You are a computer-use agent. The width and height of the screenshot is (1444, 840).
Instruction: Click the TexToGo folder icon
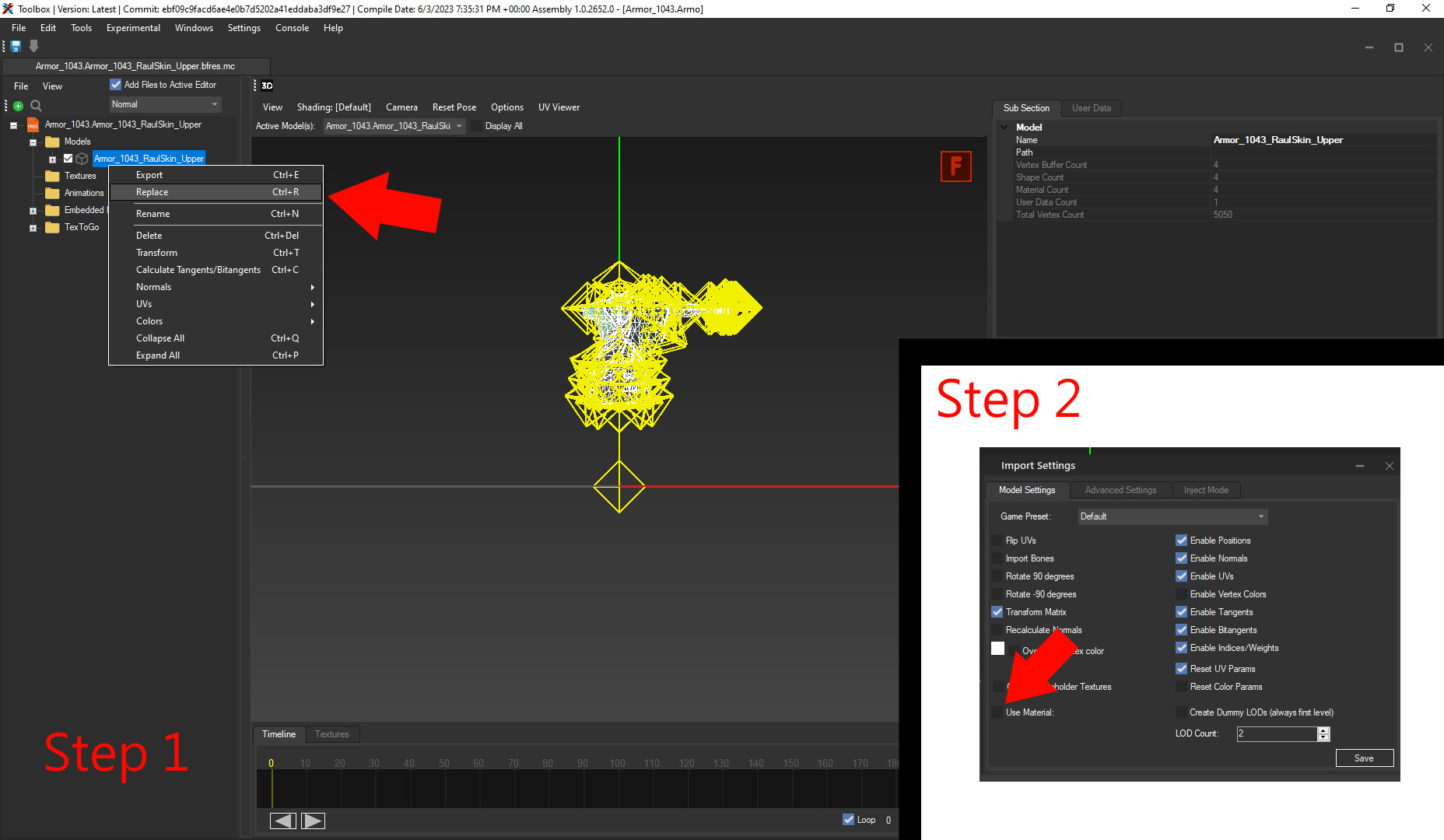point(53,227)
